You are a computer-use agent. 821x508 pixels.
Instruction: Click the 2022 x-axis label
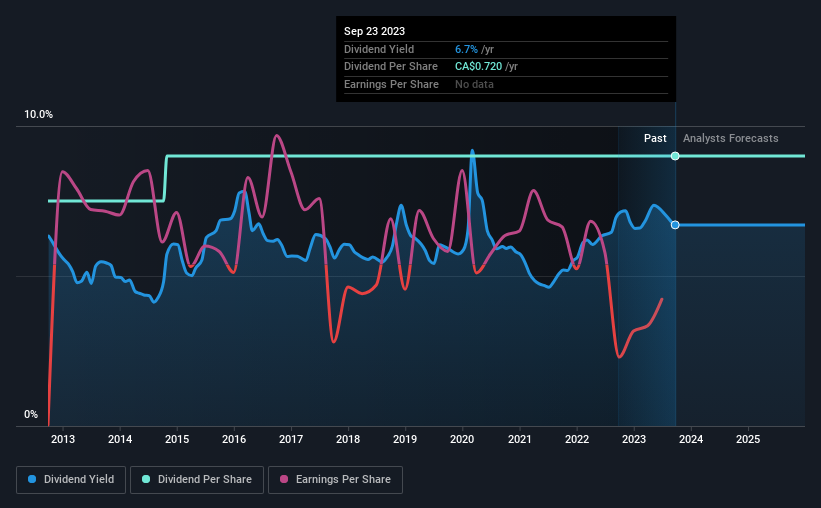pos(577,439)
